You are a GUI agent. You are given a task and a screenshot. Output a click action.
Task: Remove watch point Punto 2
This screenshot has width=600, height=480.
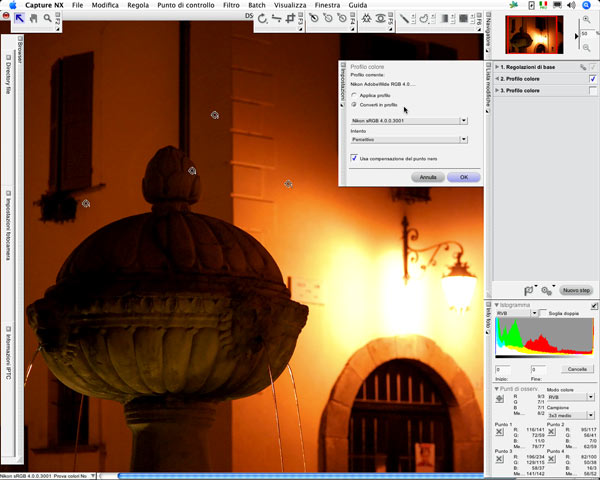[x=551, y=432]
